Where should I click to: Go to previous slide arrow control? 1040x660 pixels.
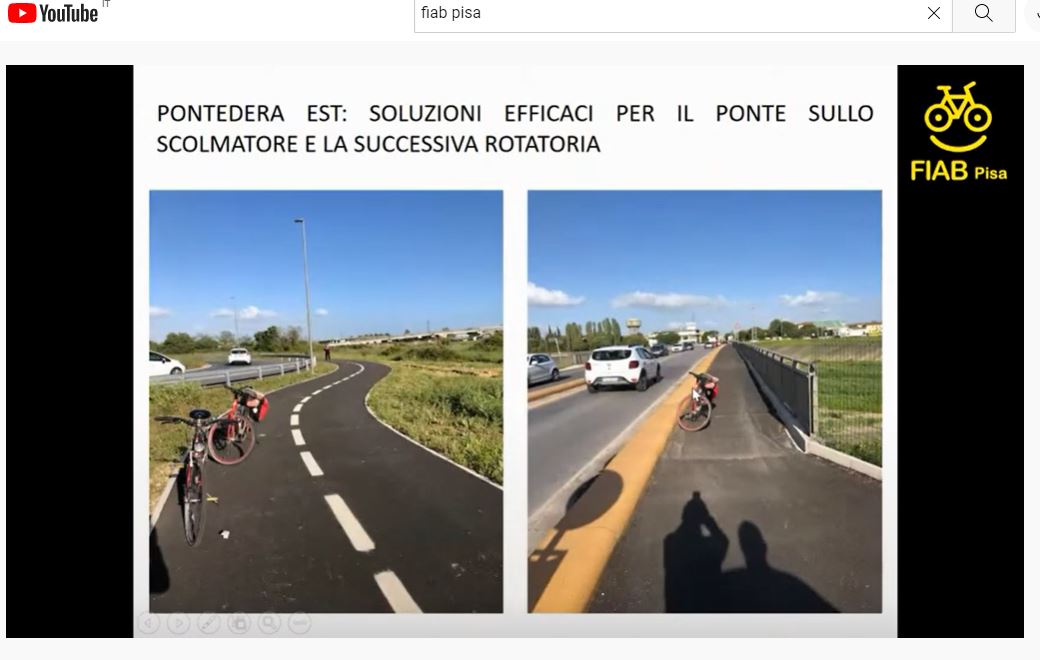point(149,623)
